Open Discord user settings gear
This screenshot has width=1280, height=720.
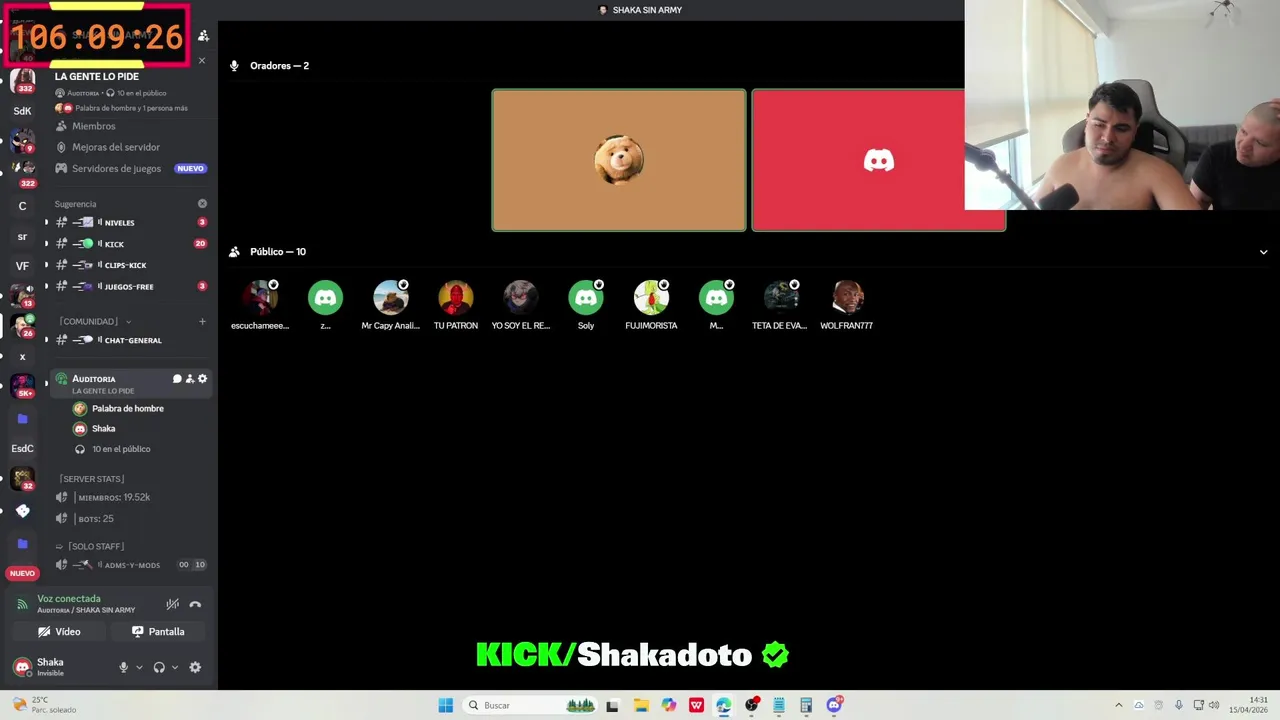[195, 667]
